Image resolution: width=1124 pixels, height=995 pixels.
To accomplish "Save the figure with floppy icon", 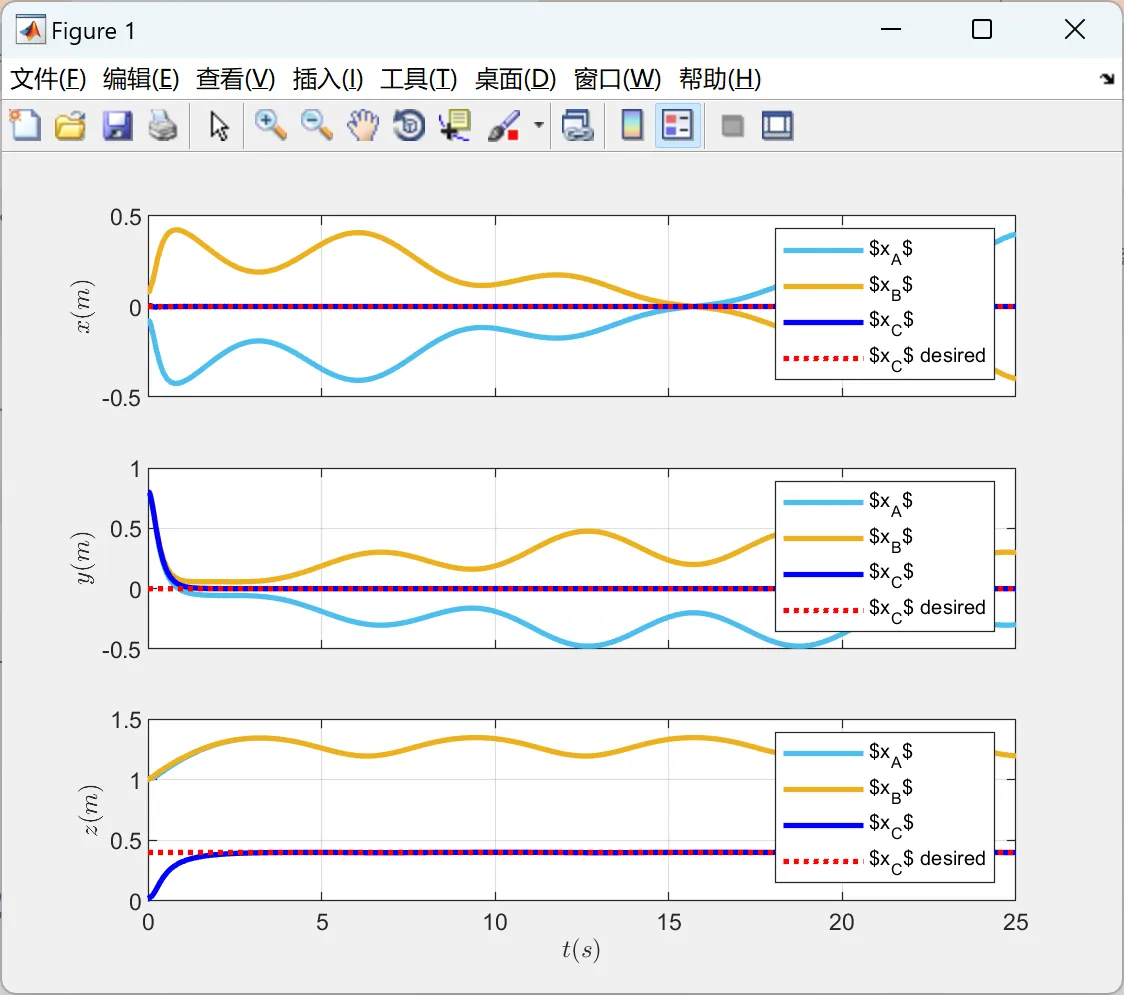I will click(x=117, y=125).
